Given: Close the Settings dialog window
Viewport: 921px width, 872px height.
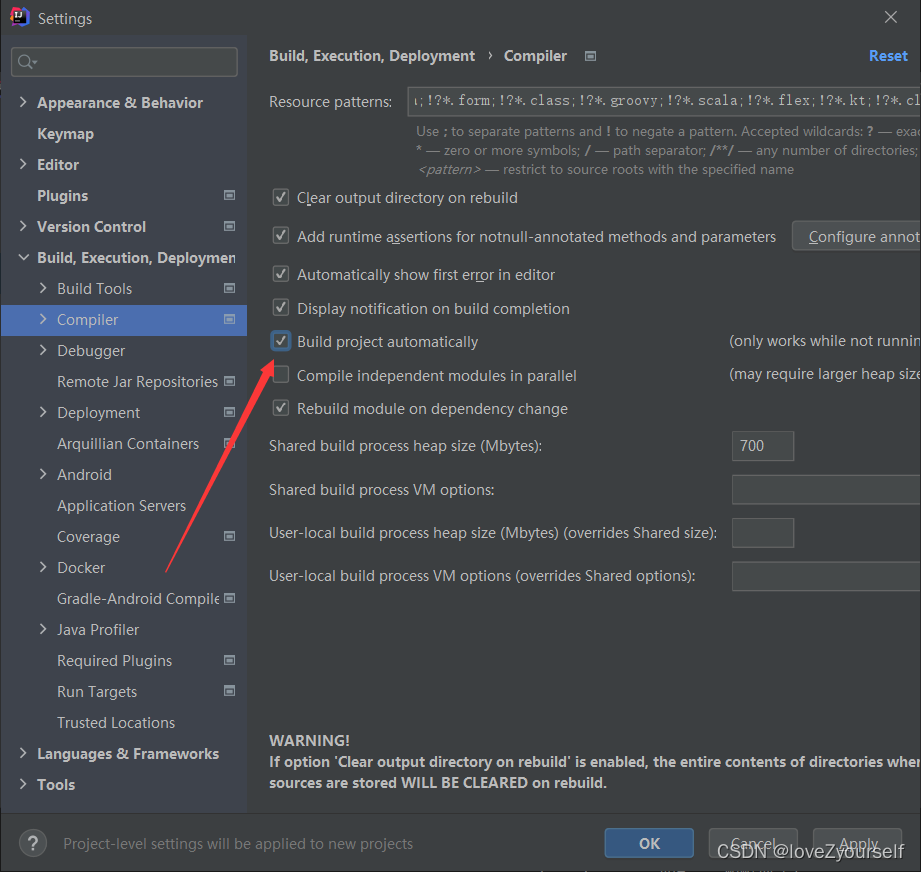Looking at the screenshot, I should pos(890,18).
